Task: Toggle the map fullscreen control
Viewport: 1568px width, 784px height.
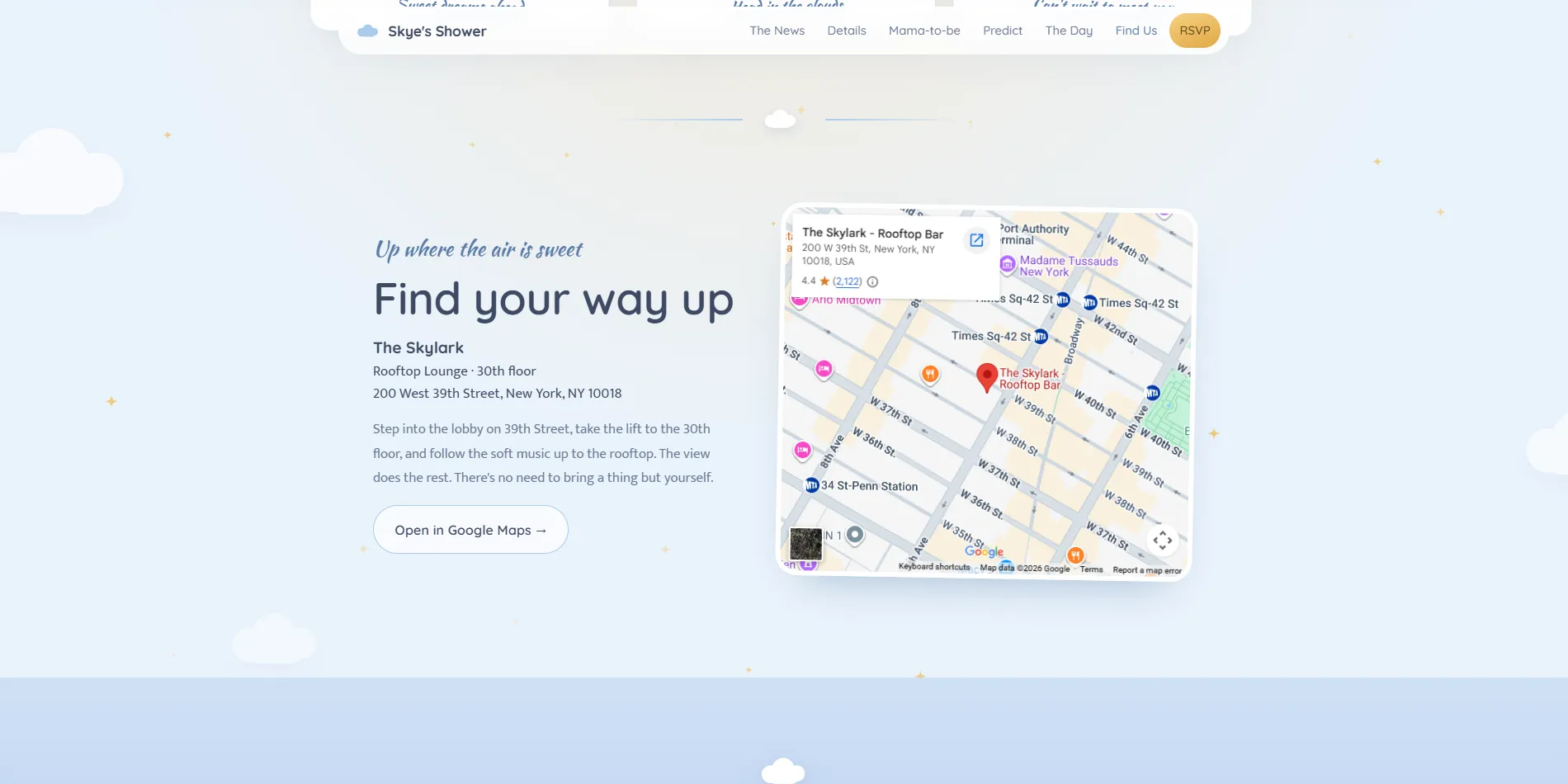Action: [x=1162, y=541]
